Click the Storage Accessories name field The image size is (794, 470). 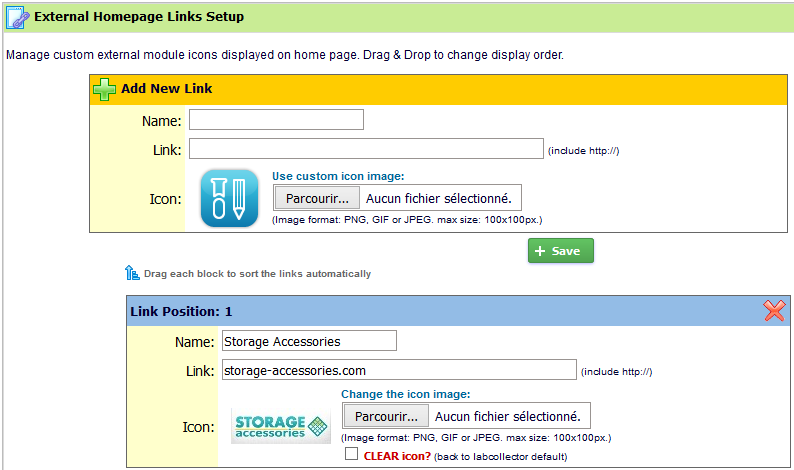tap(309, 341)
